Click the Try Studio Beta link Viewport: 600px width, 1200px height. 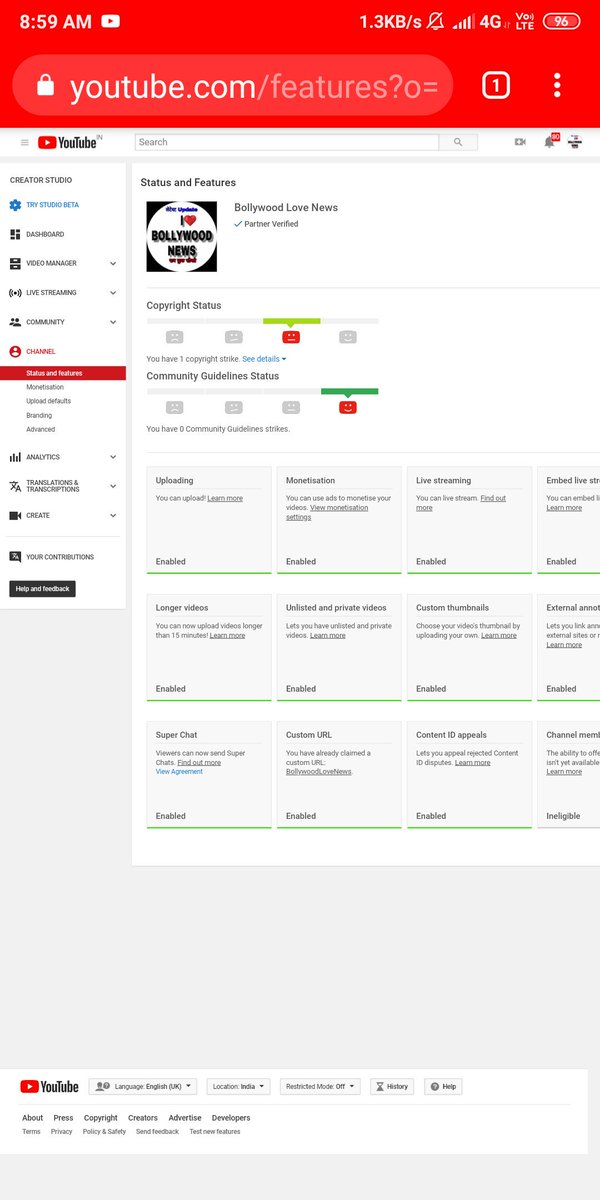[x=53, y=205]
